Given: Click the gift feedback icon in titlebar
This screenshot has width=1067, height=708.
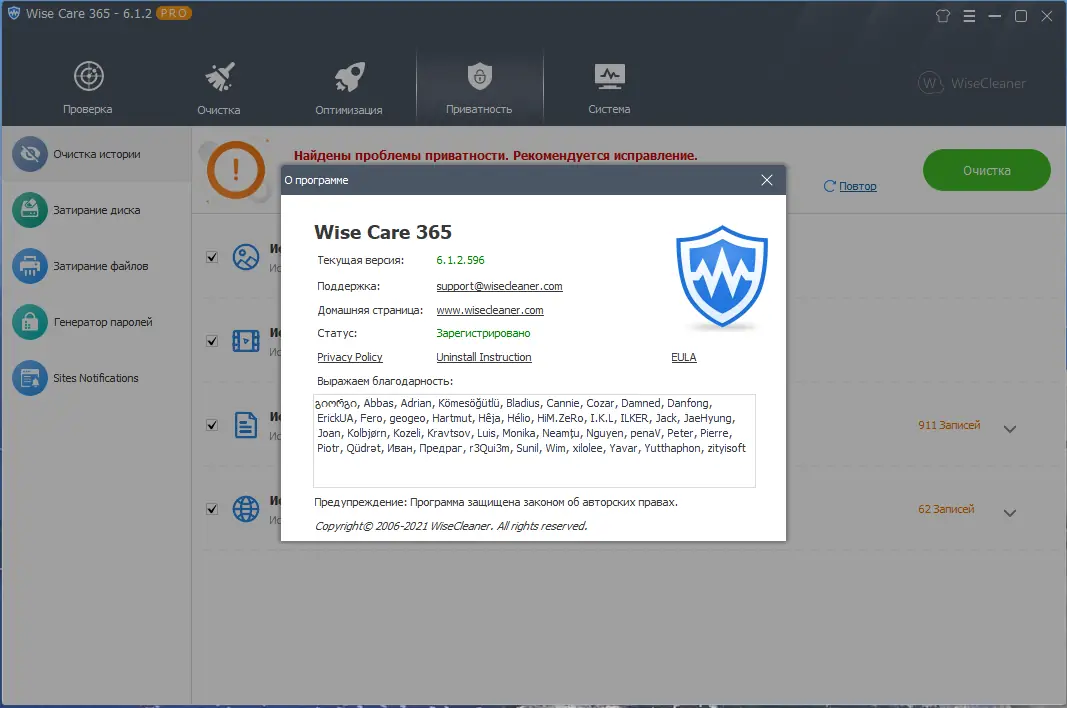Looking at the screenshot, I should pyautogui.click(x=942, y=16).
